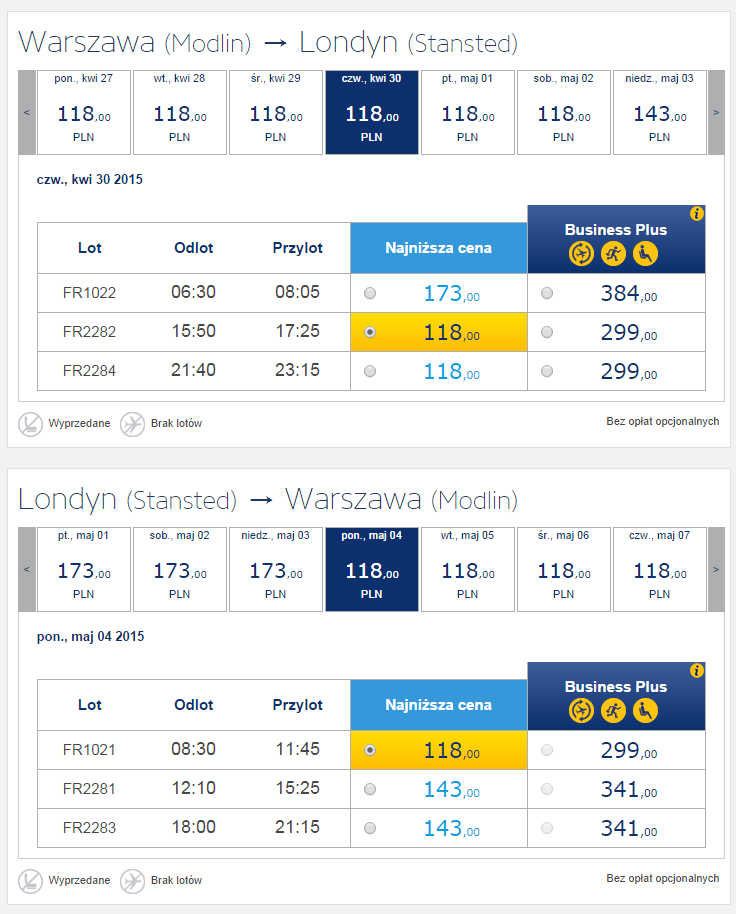The width and height of the screenshot is (736, 914).
Task: Select lowest fare 143,00 for flight FR2281
Action: tap(370, 789)
